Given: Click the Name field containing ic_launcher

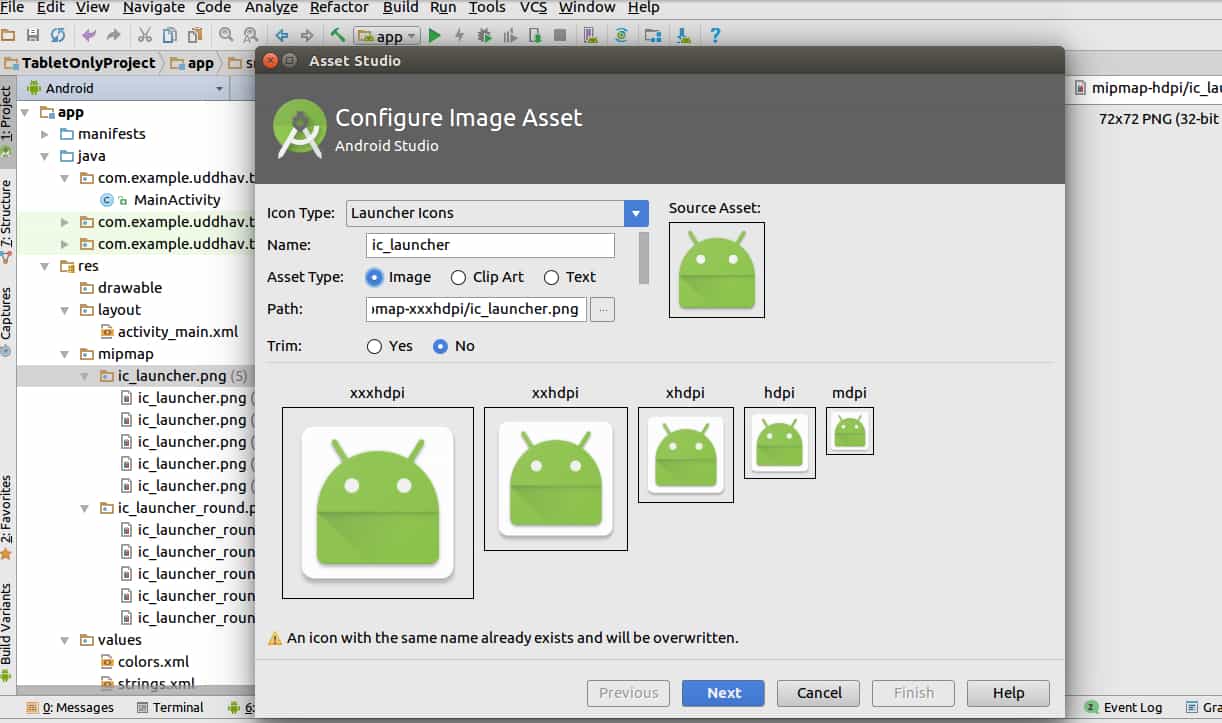Looking at the screenshot, I should pyautogui.click(x=490, y=245).
